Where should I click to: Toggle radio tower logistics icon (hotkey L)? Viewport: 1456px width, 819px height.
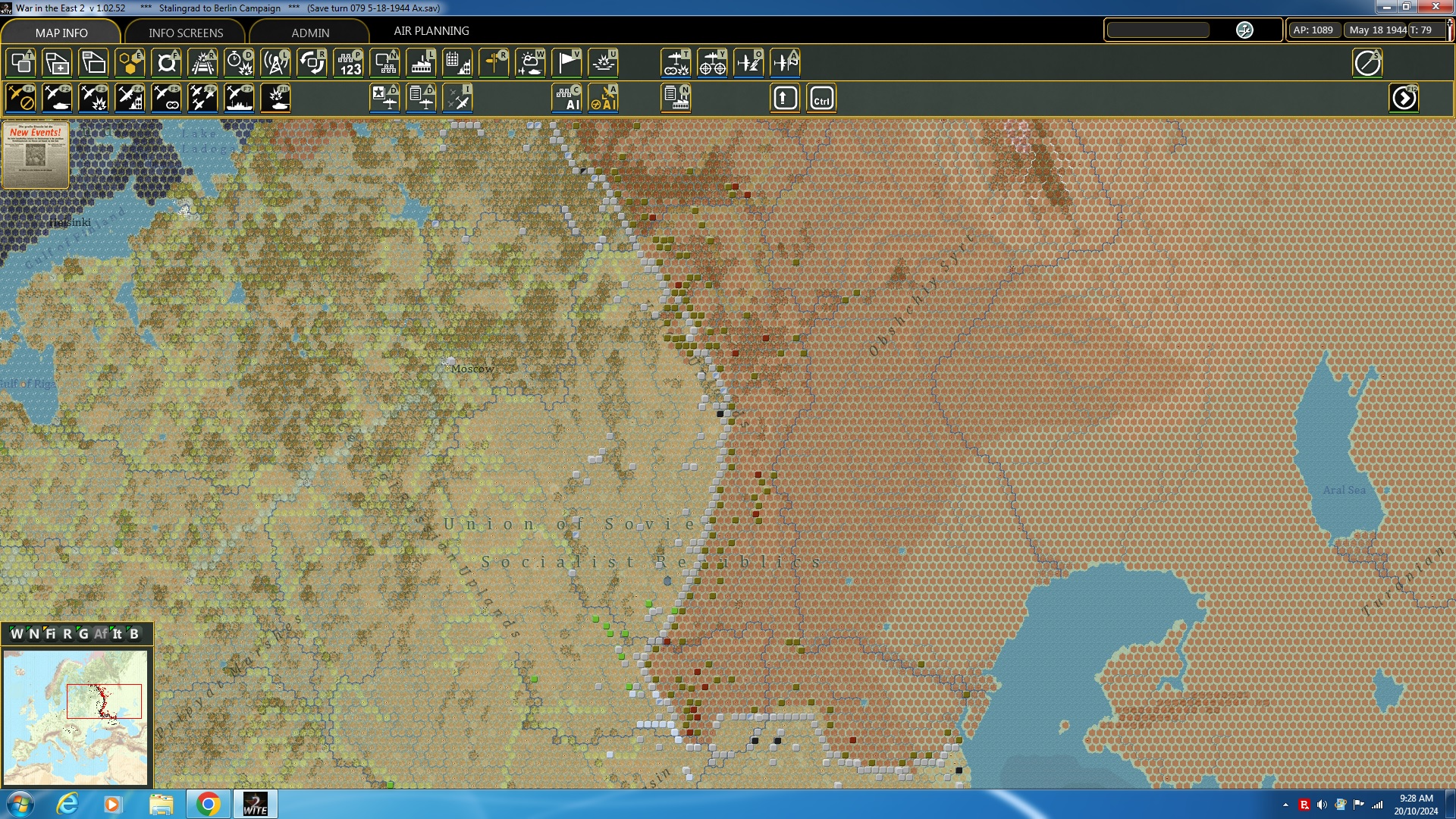point(275,63)
